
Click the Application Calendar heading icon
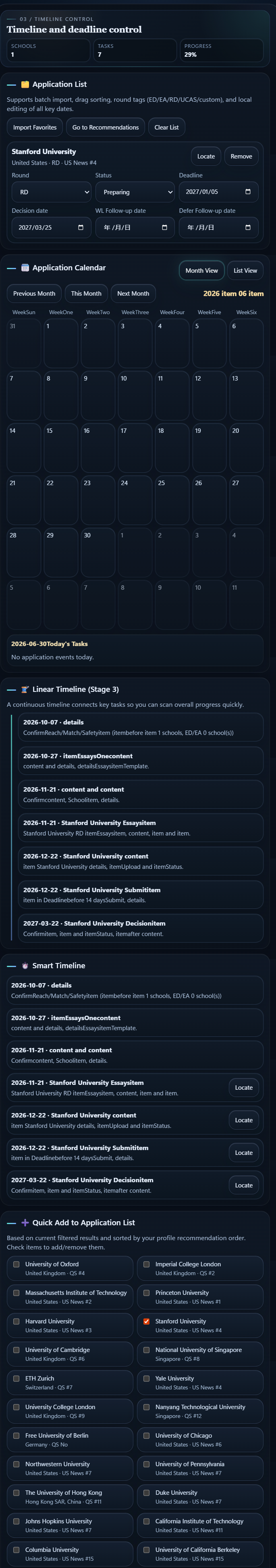pyautogui.click(x=25, y=268)
